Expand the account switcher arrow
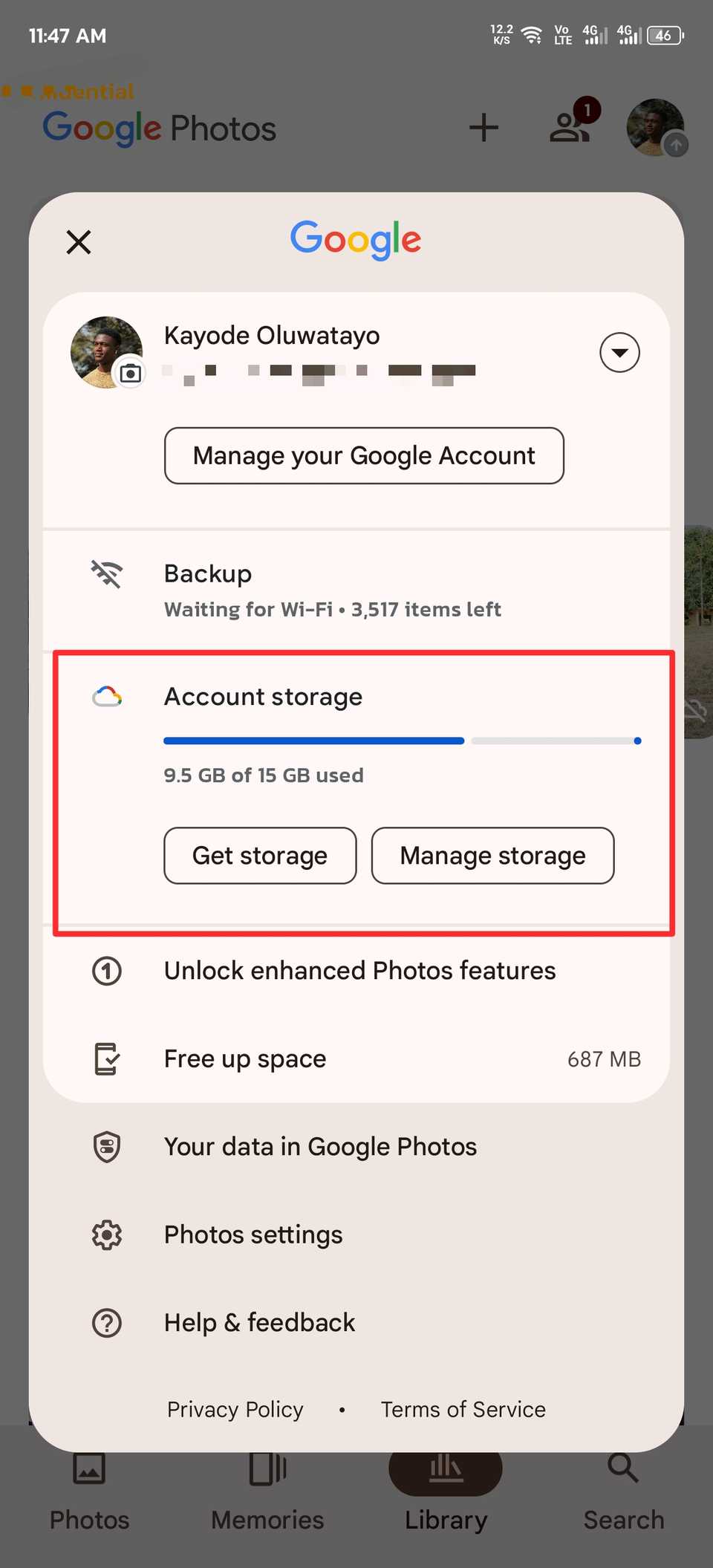 pos(619,352)
